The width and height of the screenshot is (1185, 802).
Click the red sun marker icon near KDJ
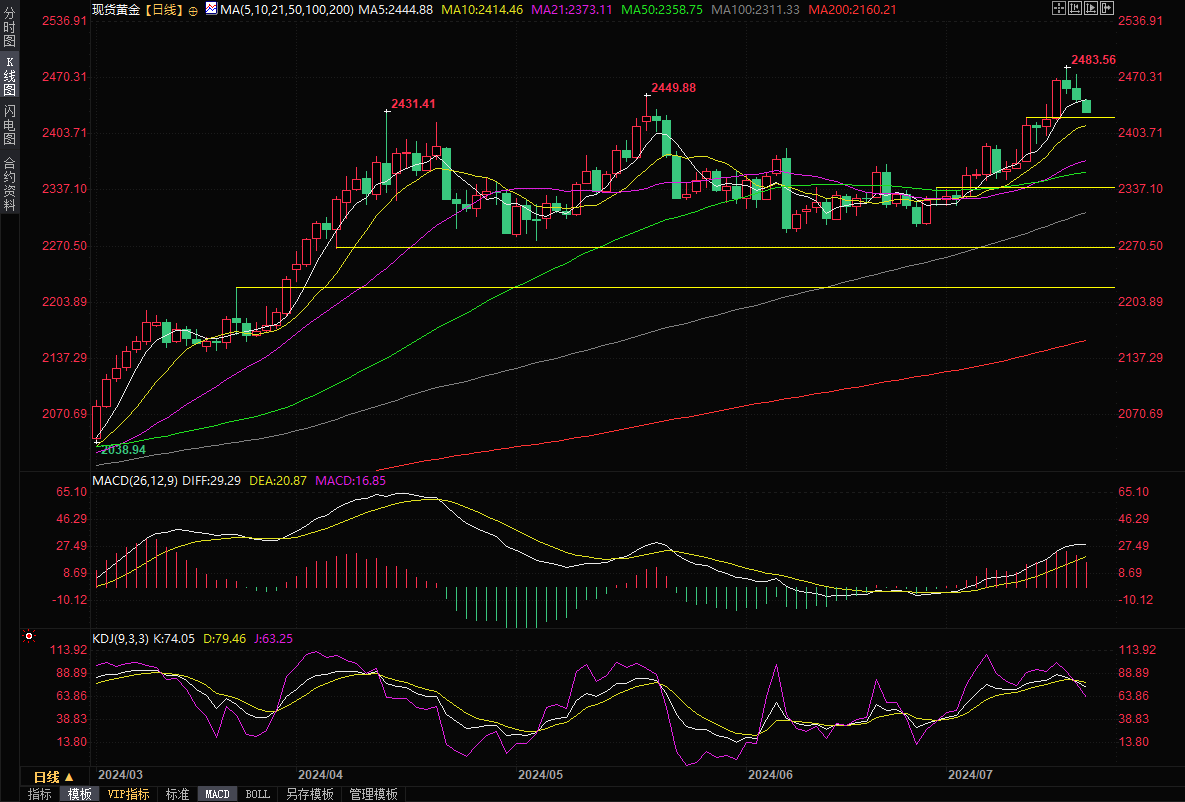pos(29,636)
